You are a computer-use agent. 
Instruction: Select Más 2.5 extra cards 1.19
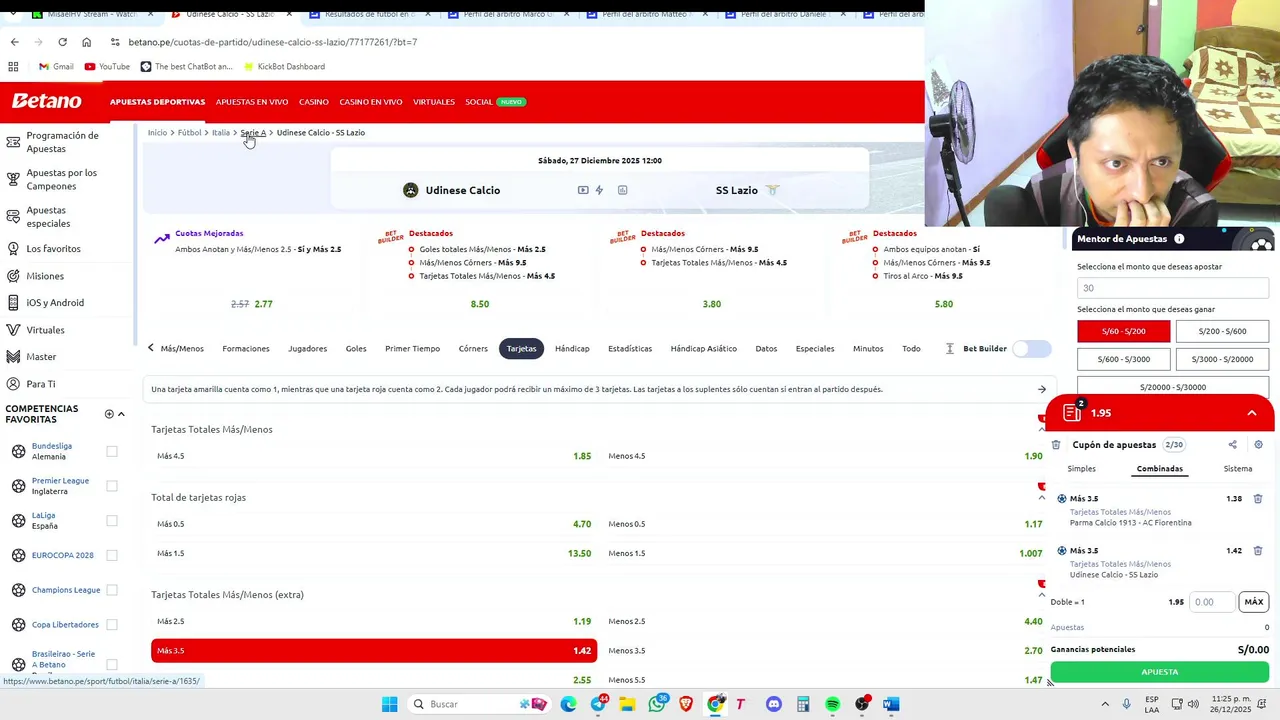tap(374, 622)
